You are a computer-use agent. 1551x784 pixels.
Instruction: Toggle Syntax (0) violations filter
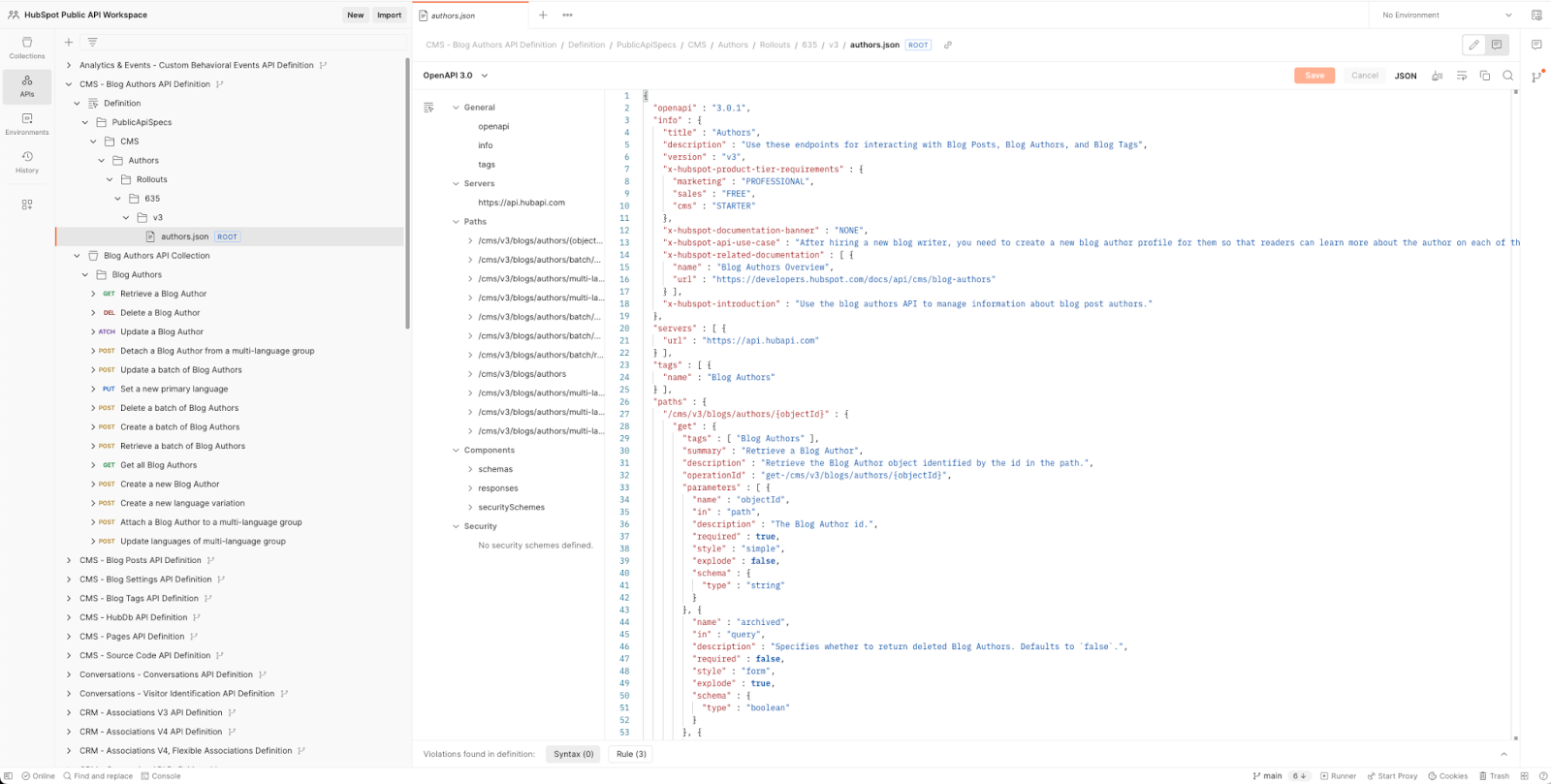(573, 754)
